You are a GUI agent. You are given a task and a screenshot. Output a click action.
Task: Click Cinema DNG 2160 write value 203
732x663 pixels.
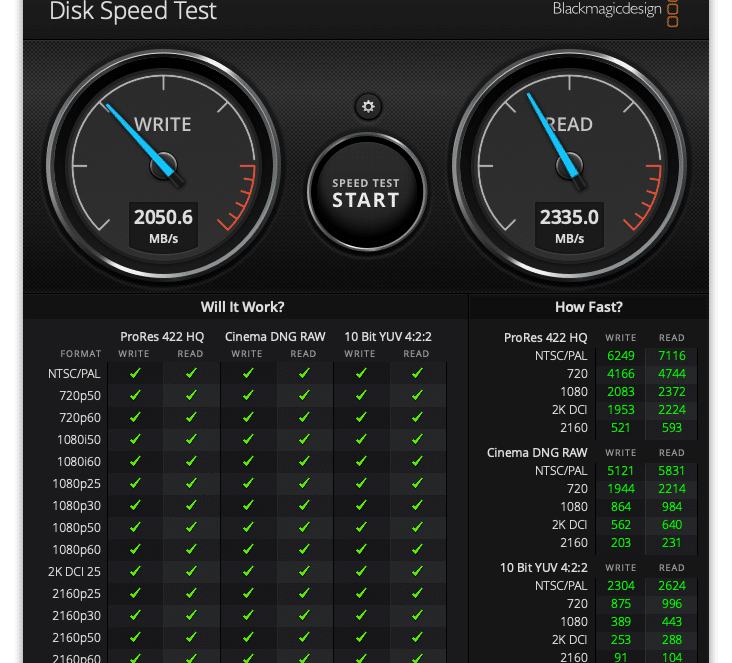[x=620, y=543]
